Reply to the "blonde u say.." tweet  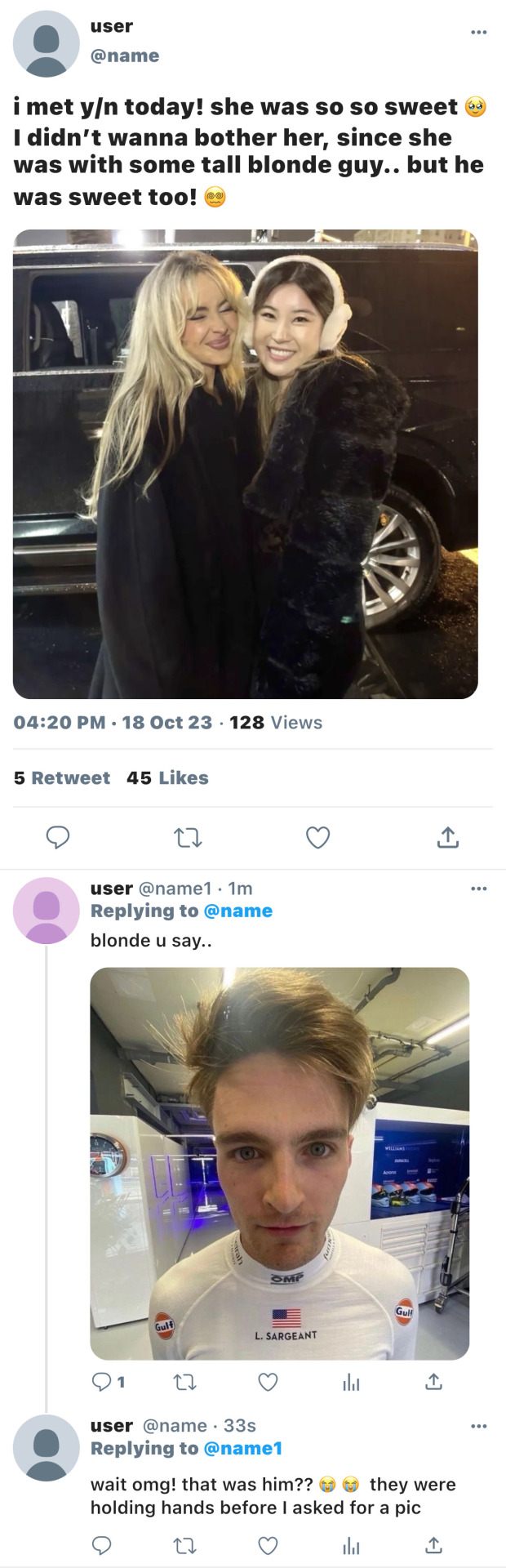tap(102, 1381)
